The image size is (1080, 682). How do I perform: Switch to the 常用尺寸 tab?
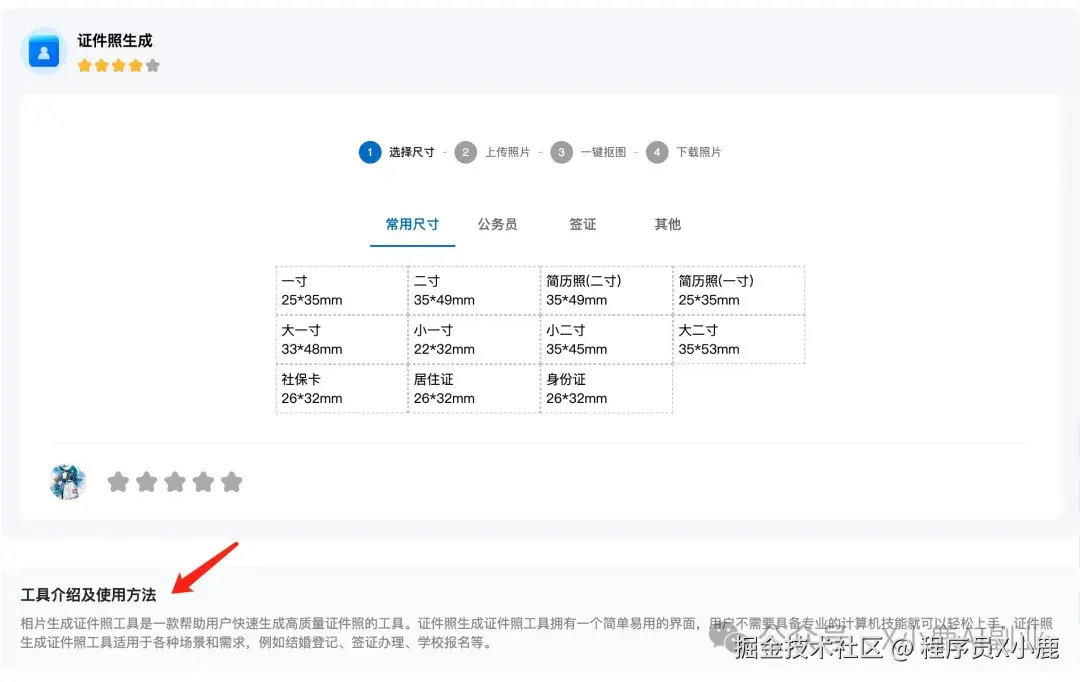click(411, 224)
